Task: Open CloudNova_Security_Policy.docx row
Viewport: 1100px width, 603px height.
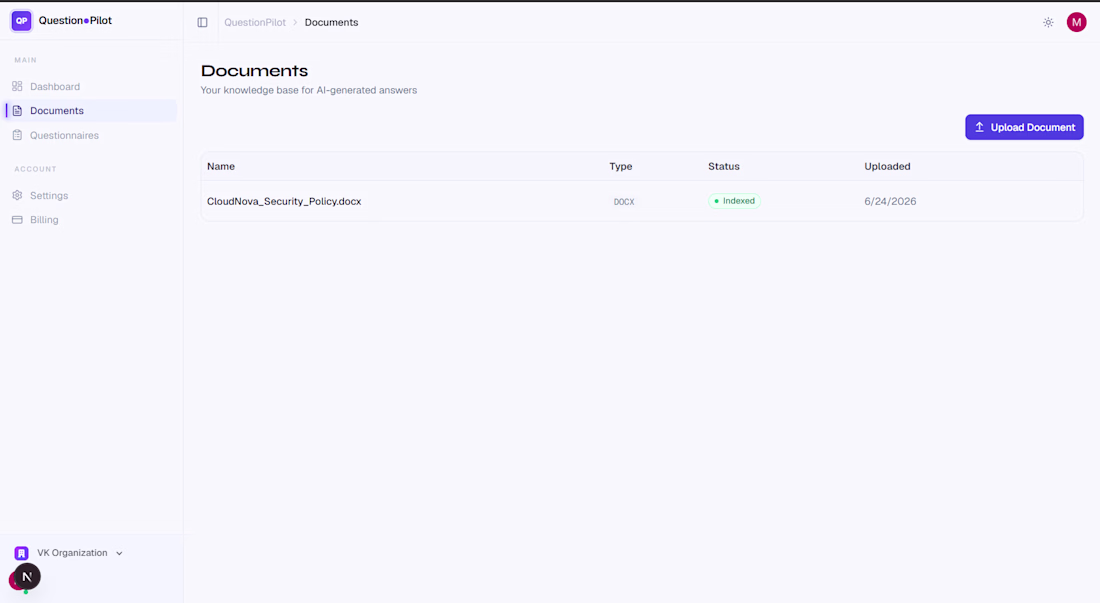Action: pyautogui.click(x=642, y=201)
